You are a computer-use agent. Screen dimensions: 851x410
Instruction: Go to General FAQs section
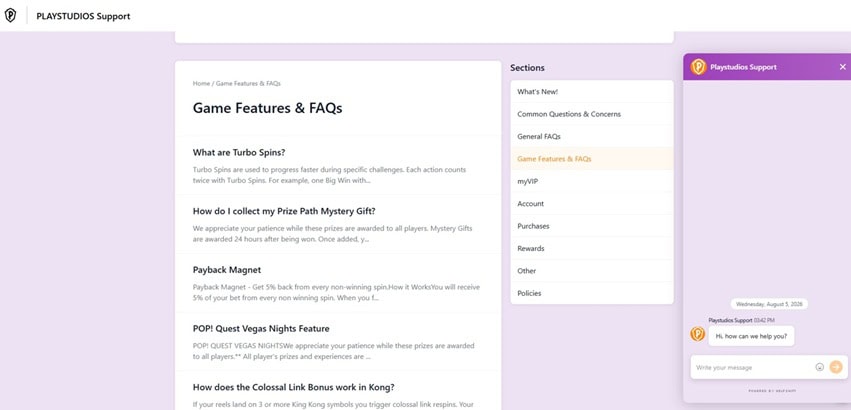(x=592, y=136)
